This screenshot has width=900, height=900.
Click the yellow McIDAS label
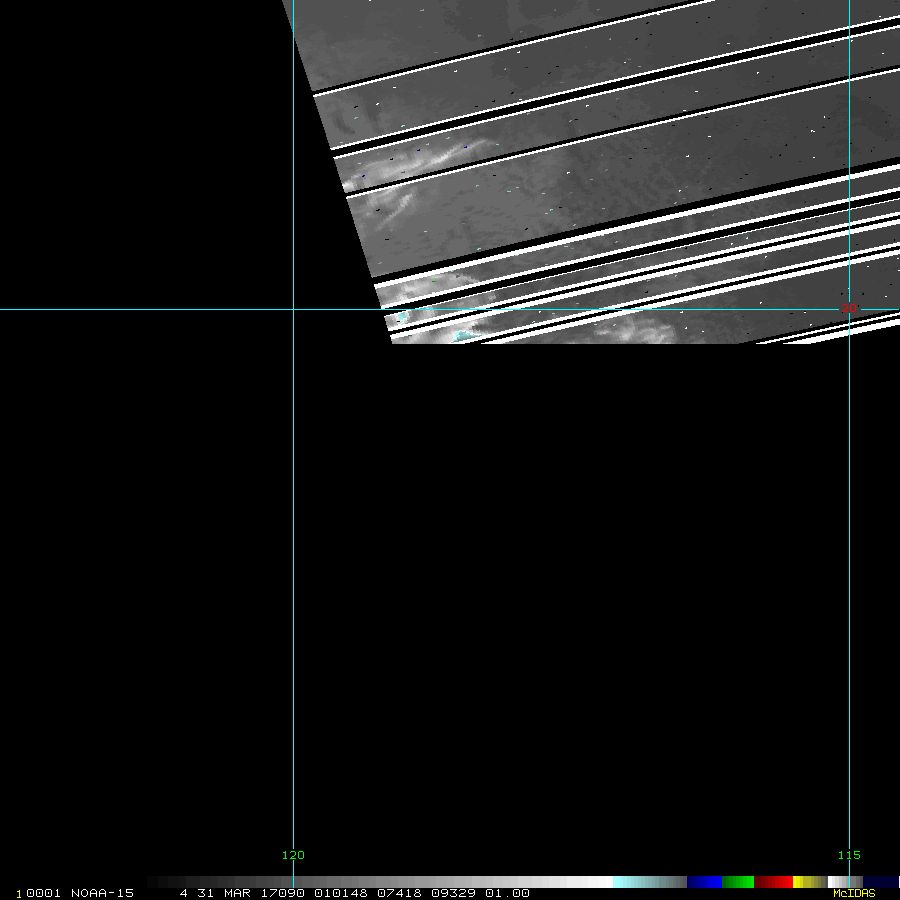853,893
